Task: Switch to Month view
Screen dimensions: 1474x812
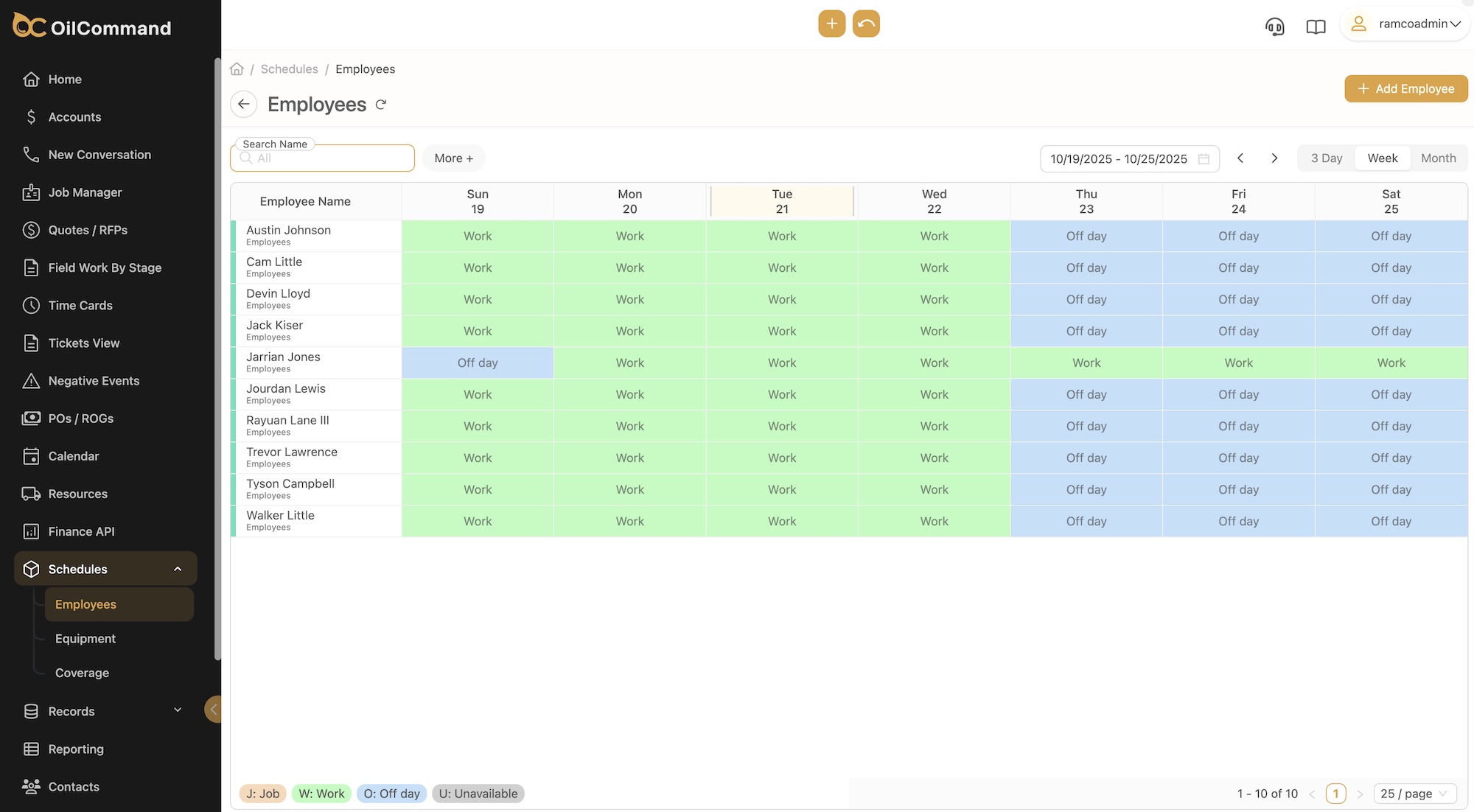Action: pyautogui.click(x=1438, y=158)
